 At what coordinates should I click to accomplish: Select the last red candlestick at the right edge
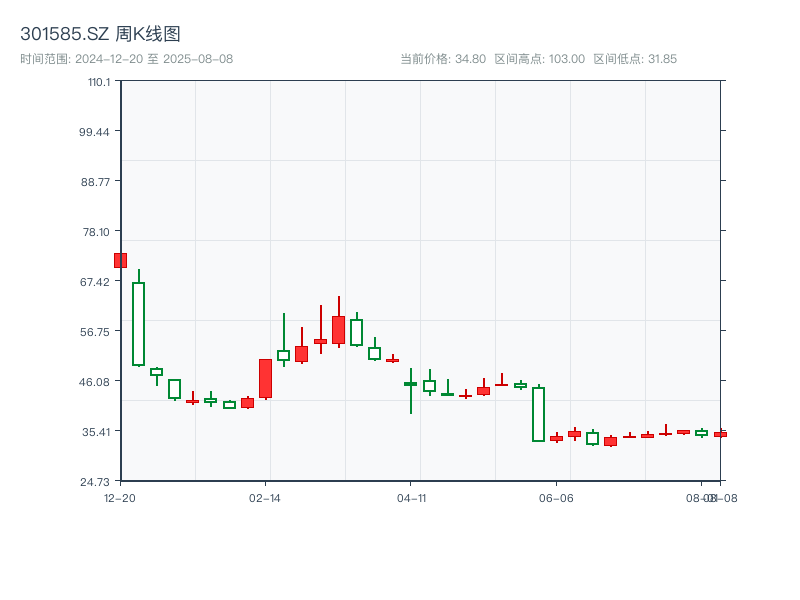coord(720,434)
